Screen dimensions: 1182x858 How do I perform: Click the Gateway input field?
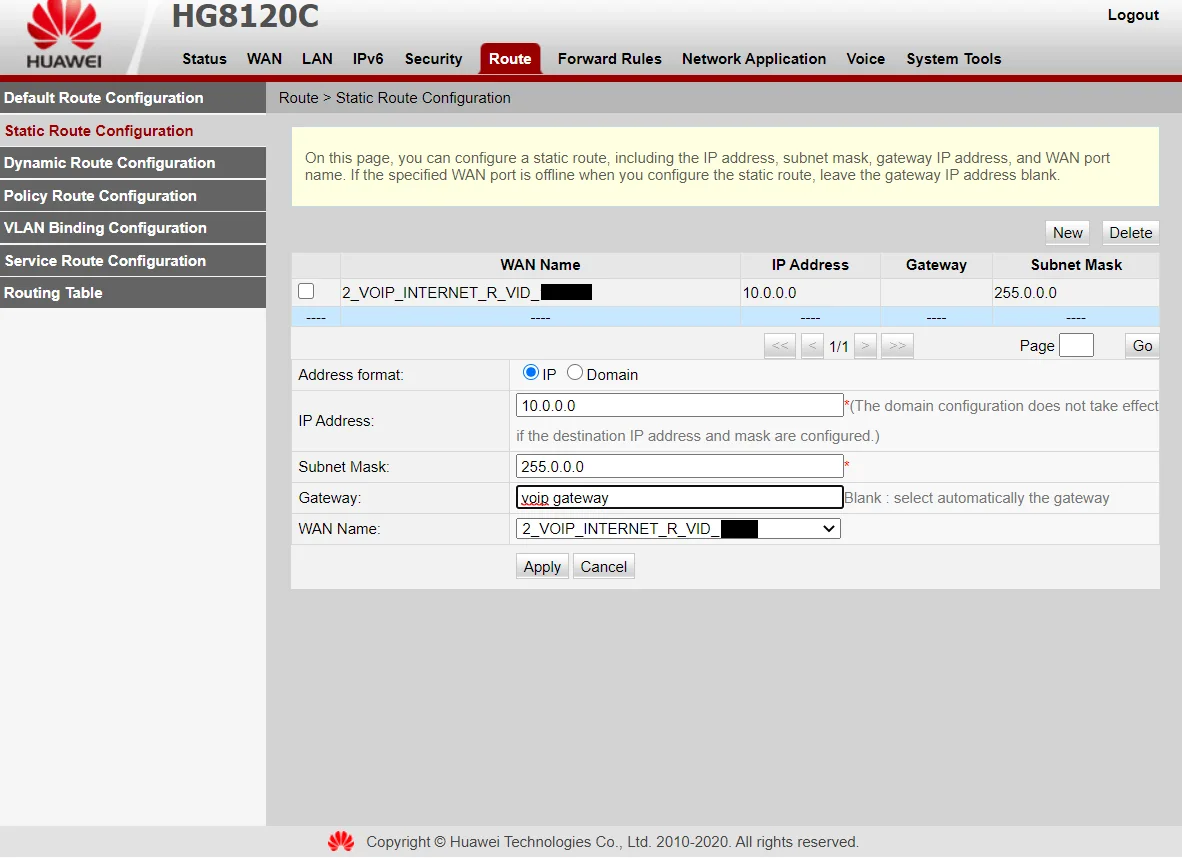[x=679, y=497]
